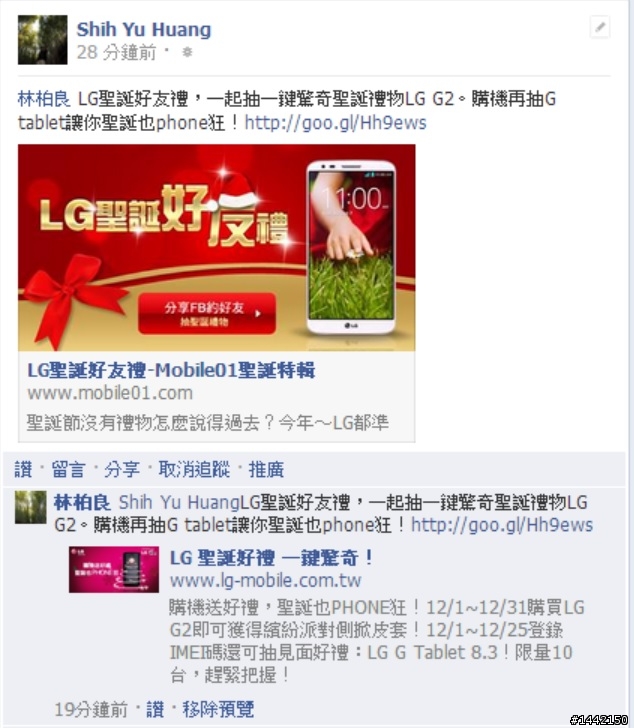Like the post with 讚
This screenshot has width=634, height=728.
[23, 469]
